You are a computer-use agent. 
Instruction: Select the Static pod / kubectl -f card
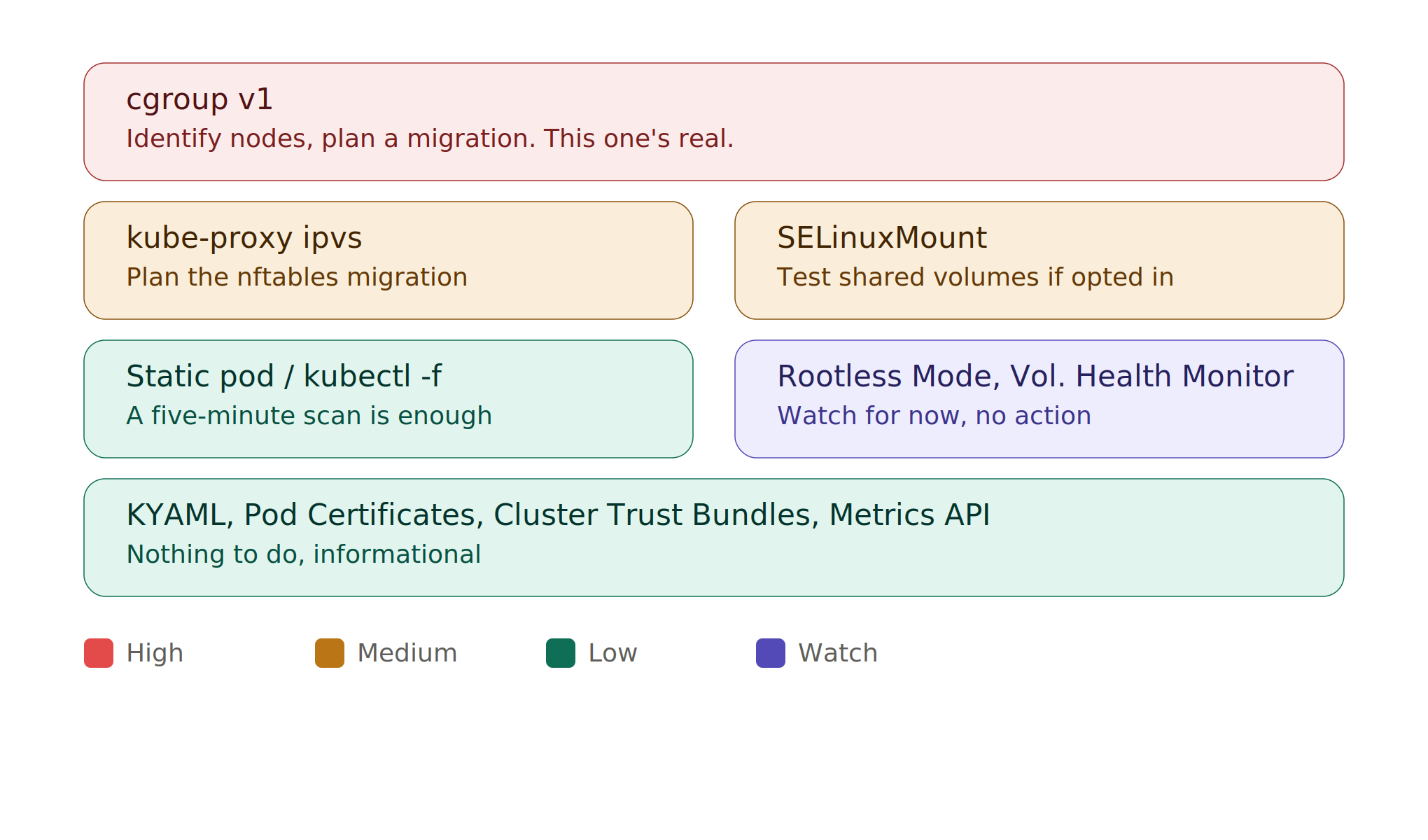tap(388, 399)
